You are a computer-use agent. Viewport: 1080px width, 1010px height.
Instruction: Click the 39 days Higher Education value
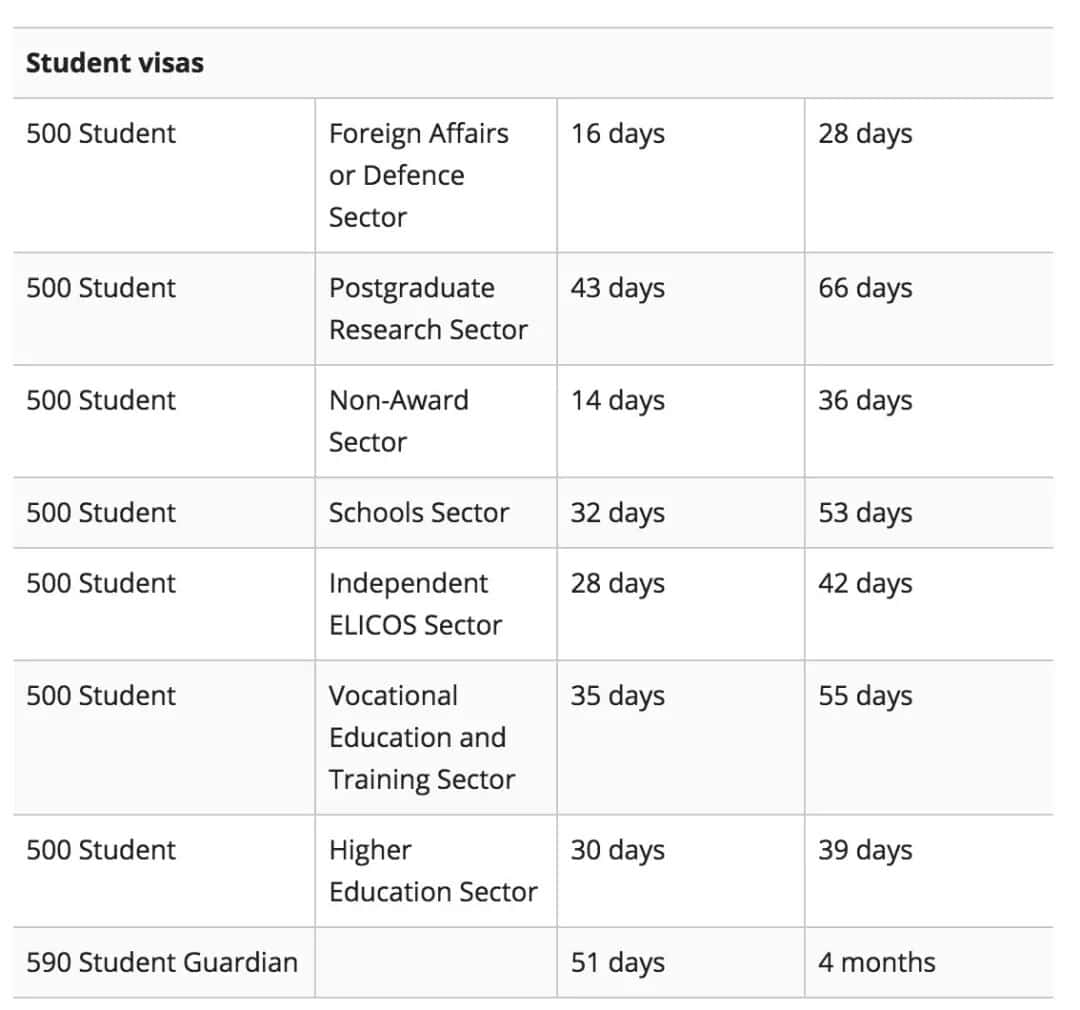coord(865,850)
